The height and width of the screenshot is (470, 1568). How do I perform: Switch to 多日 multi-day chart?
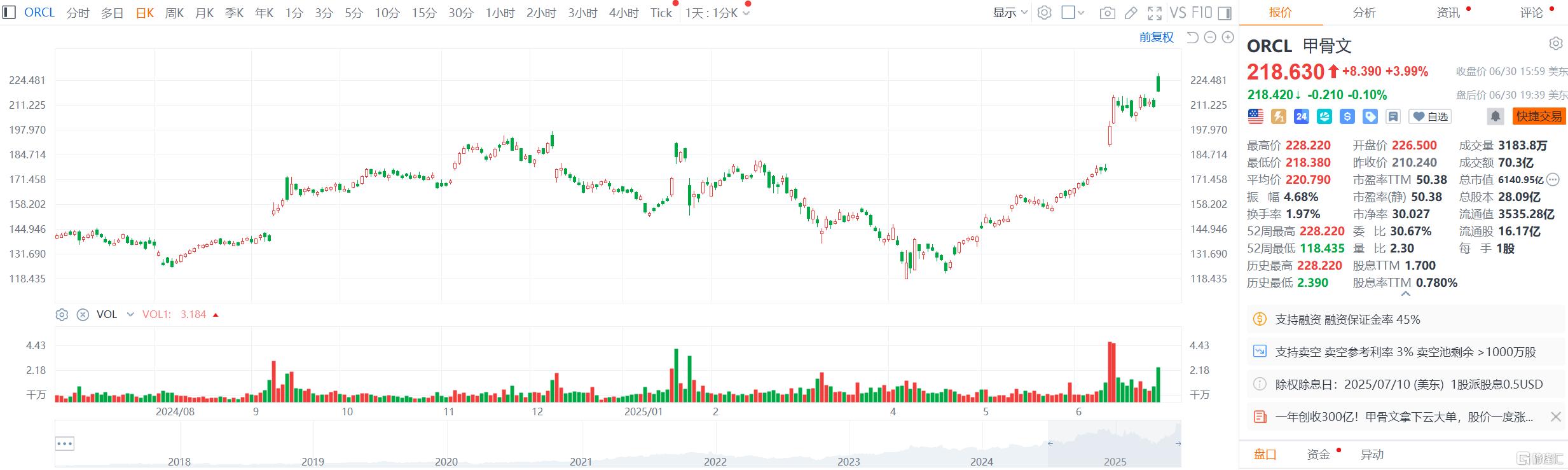112,13
